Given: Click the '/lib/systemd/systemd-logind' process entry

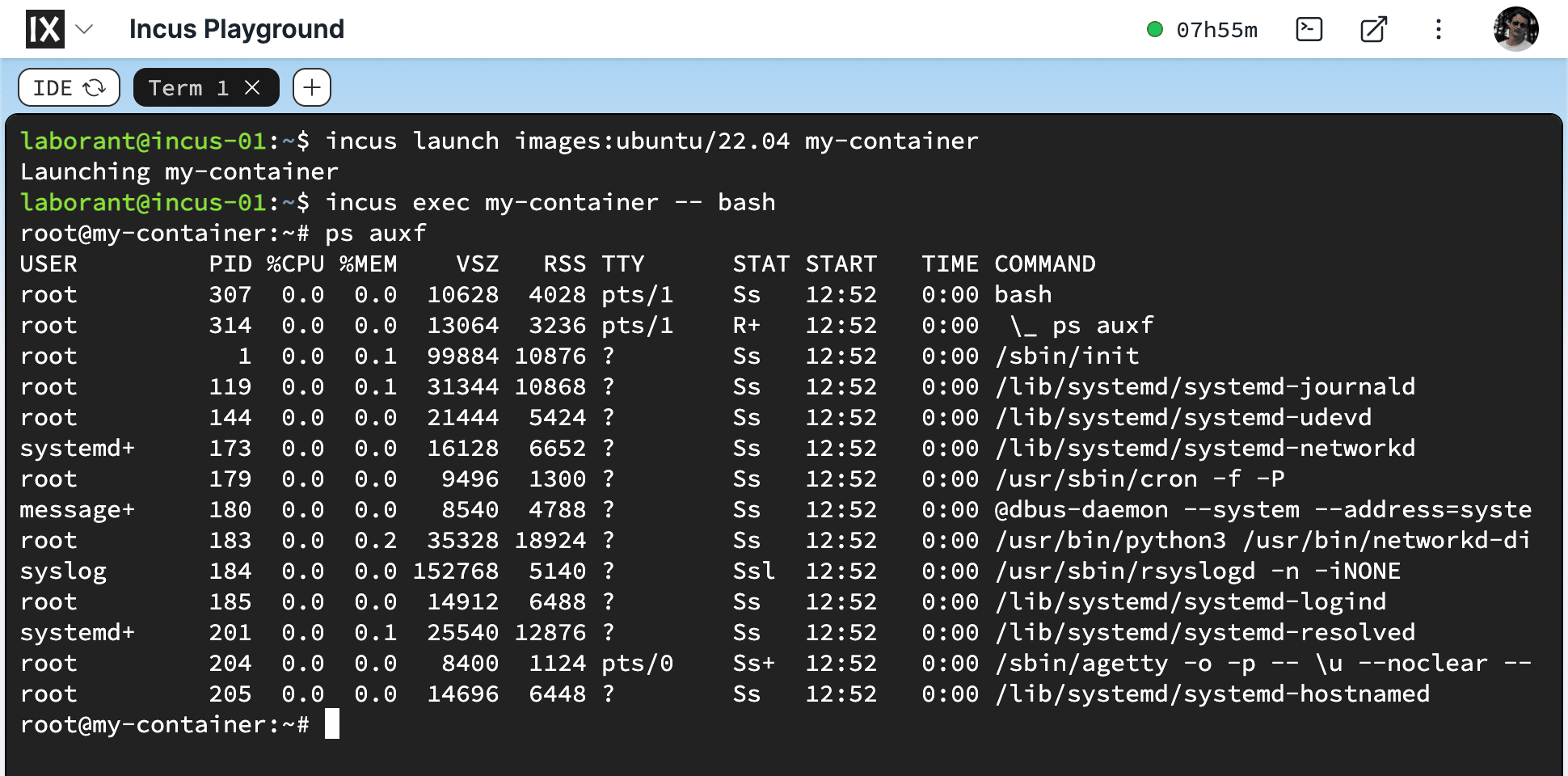Looking at the screenshot, I should pyautogui.click(x=1191, y=601).
